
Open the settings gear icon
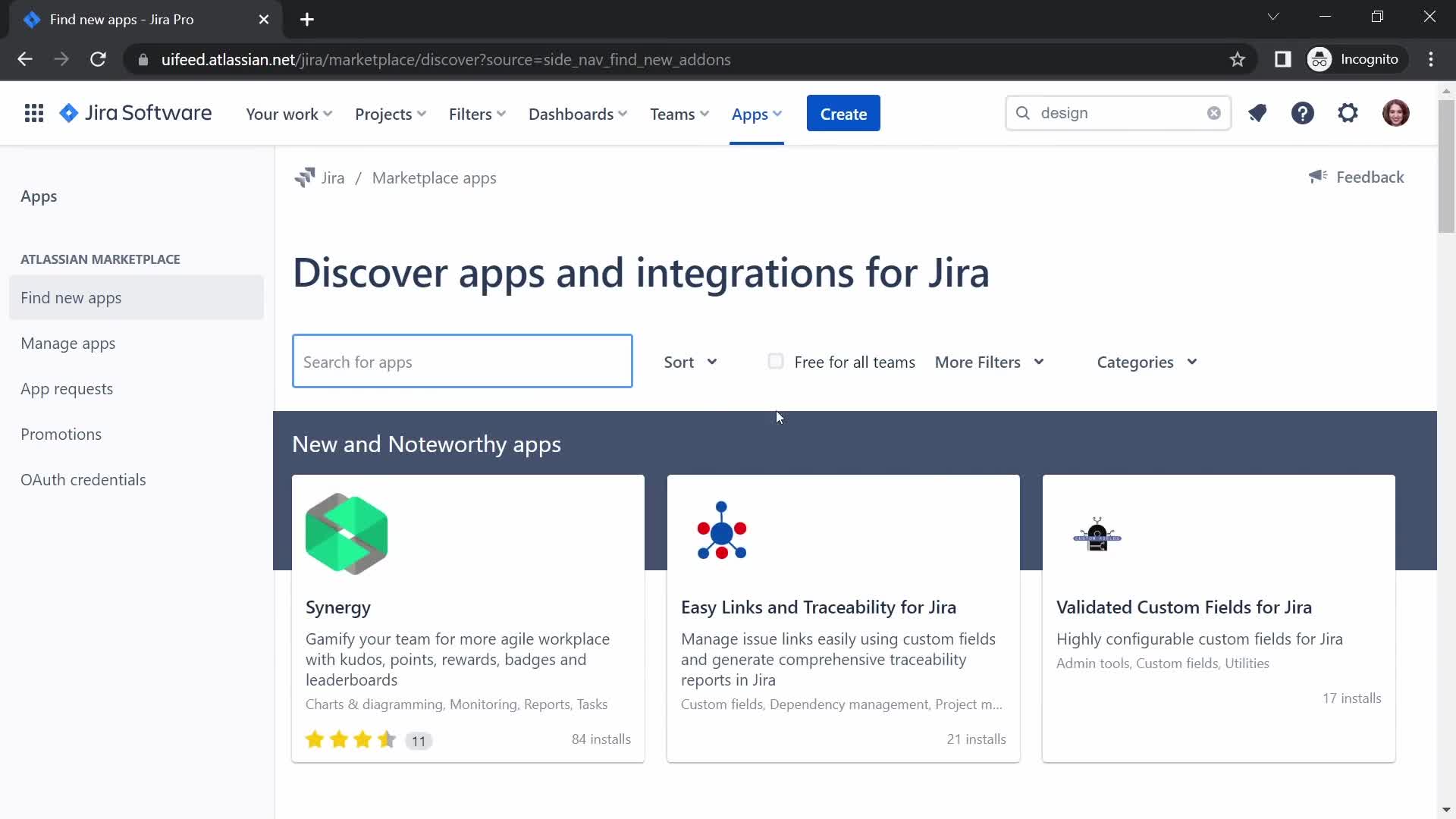[1348, 114]
